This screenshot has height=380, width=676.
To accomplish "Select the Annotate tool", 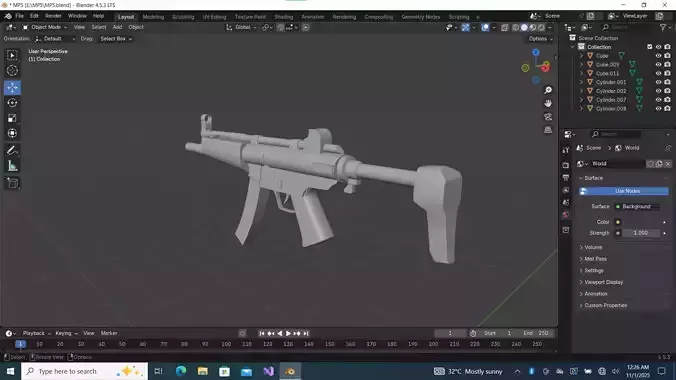I will click(12, 151).
